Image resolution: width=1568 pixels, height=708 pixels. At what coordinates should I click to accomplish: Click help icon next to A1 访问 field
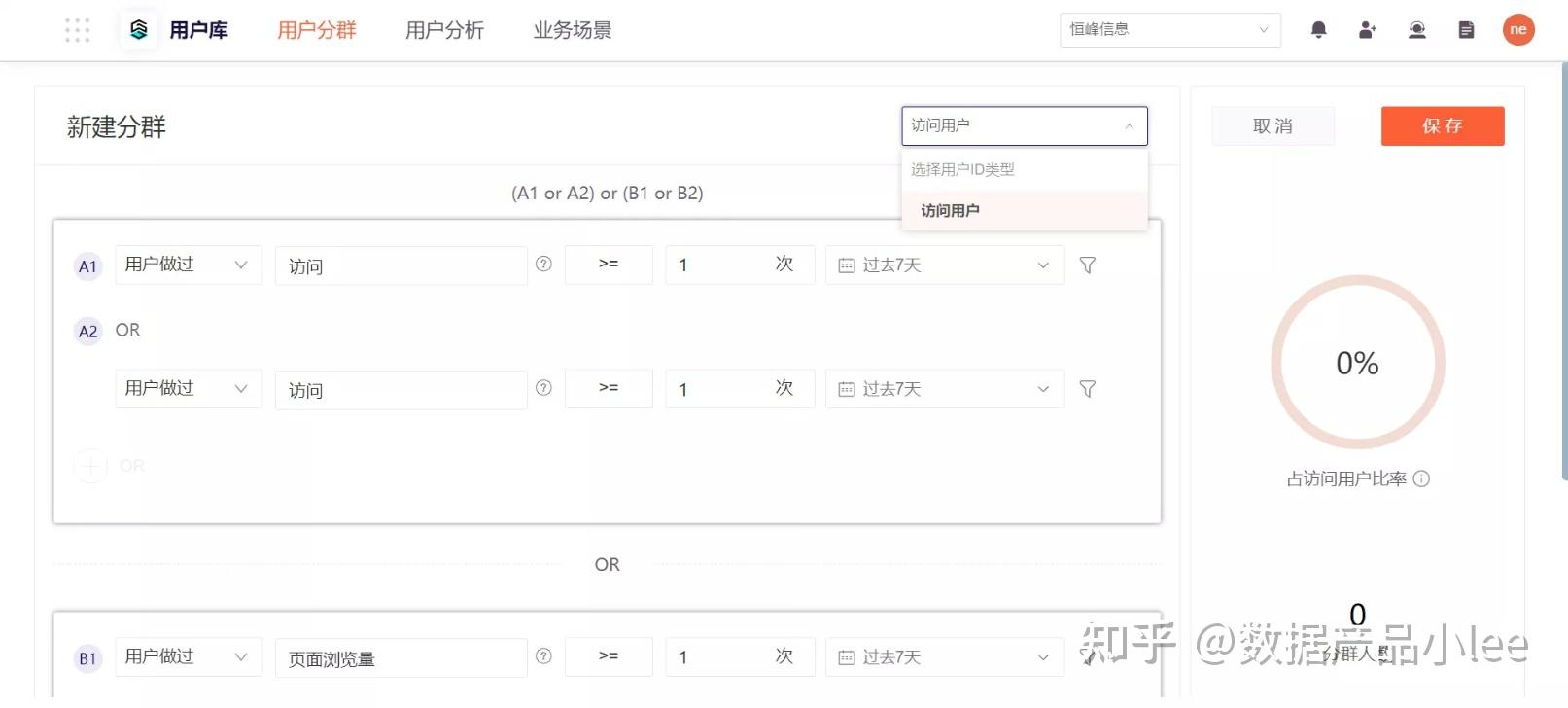click(543, 265)
